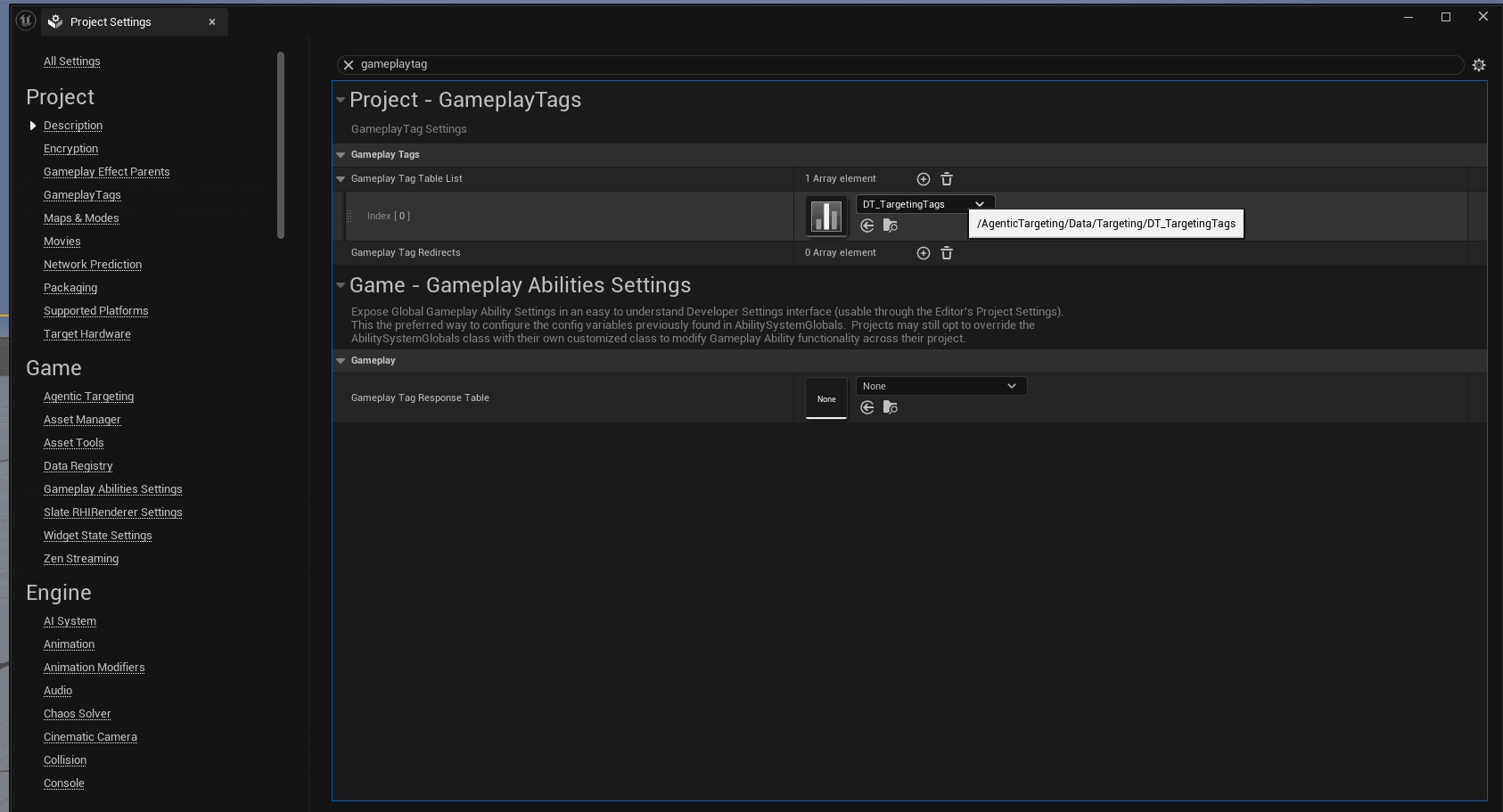Clear the gameplaytag search query with the X
Viewport: 1503px width, 812px height.
(349, 64)
